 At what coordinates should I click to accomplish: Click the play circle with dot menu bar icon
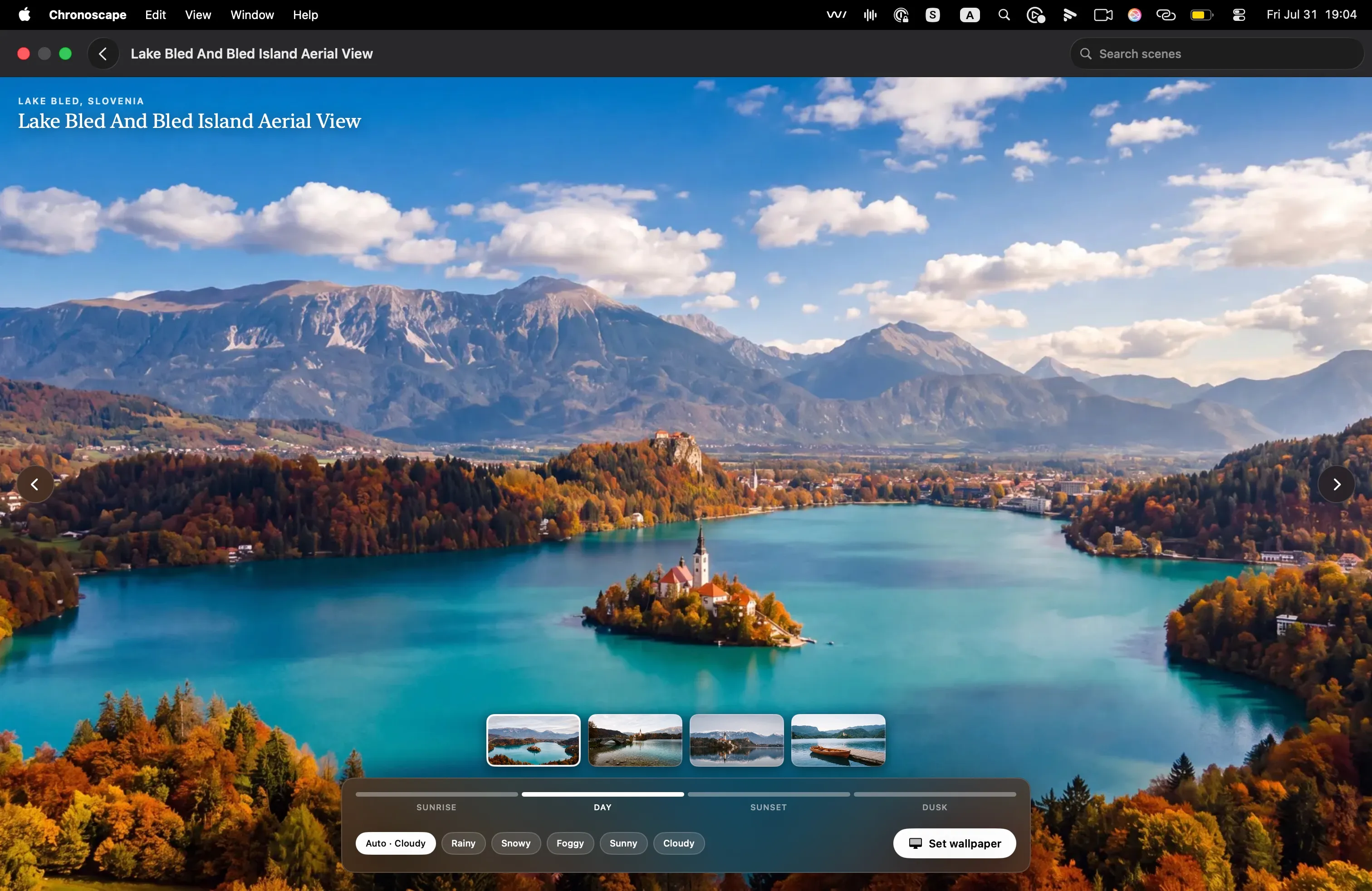click(x=1036, y=15)
